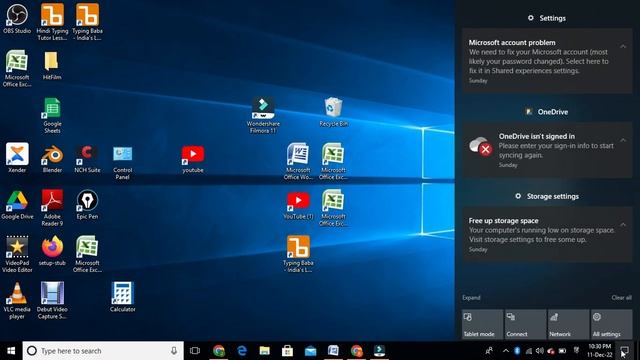
Task: Open the Mail app from taskbar
Action: point(310,351)
